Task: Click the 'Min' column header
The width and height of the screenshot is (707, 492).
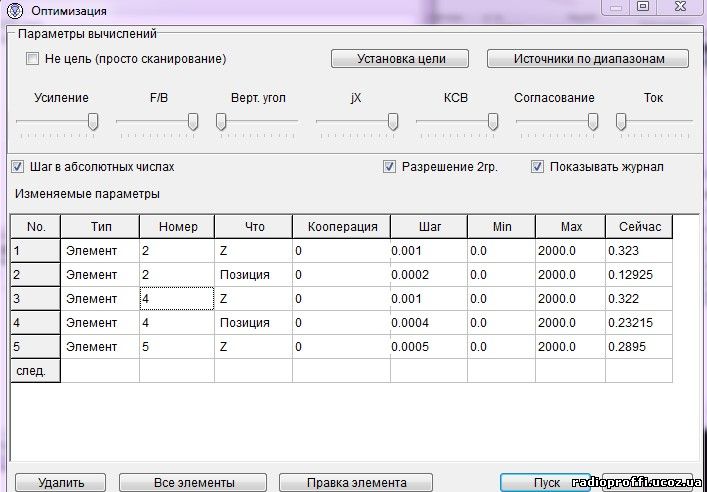Action: point(502,226)
